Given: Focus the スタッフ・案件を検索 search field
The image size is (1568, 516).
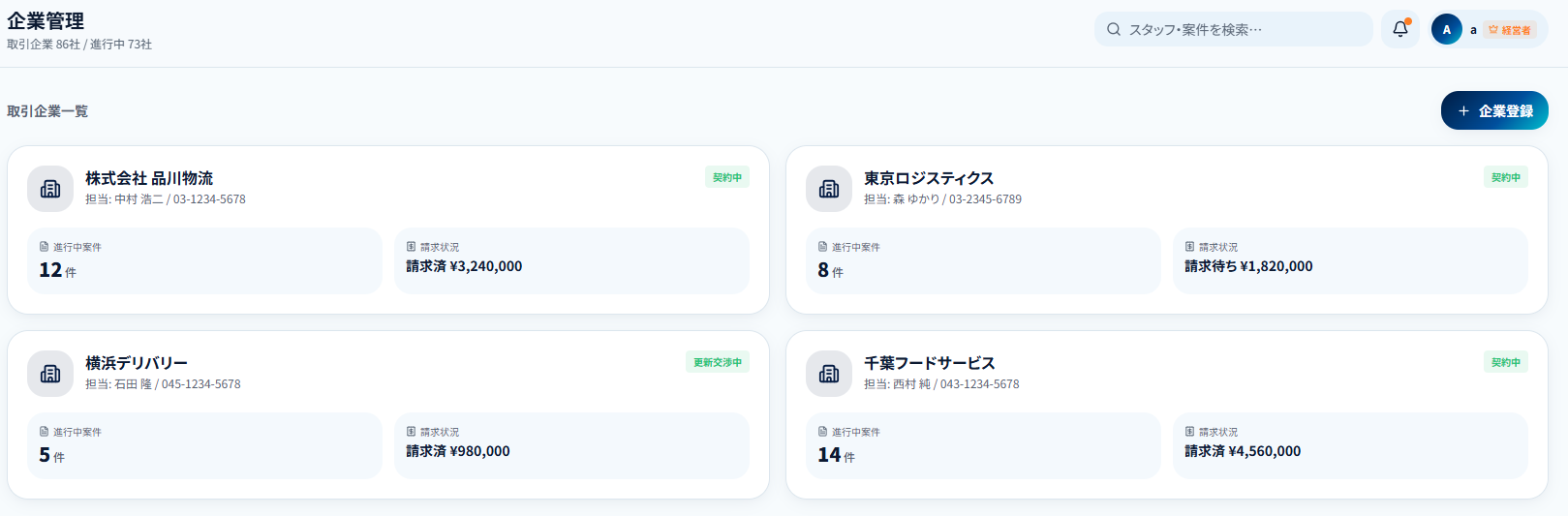Looking at the screenshot, I should point(1233,29).
